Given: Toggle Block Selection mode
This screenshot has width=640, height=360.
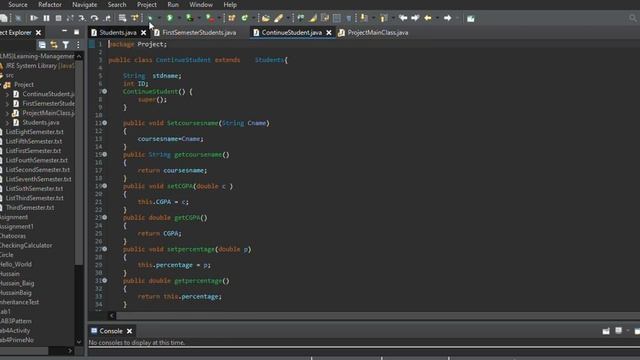Looking at the screenshot, I should (x=337, y=18).
